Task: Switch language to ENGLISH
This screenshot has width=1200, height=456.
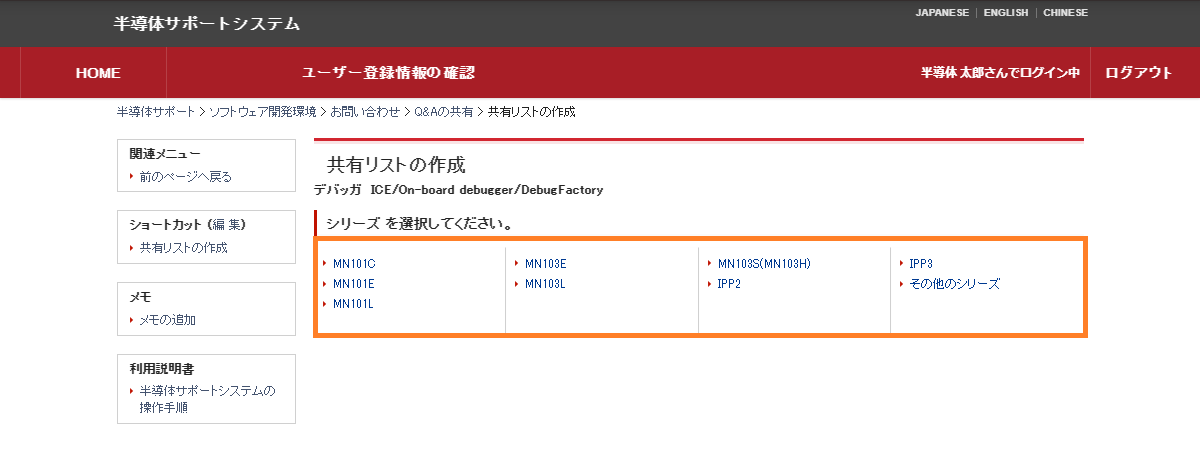Action: [x=1006, y=13]
